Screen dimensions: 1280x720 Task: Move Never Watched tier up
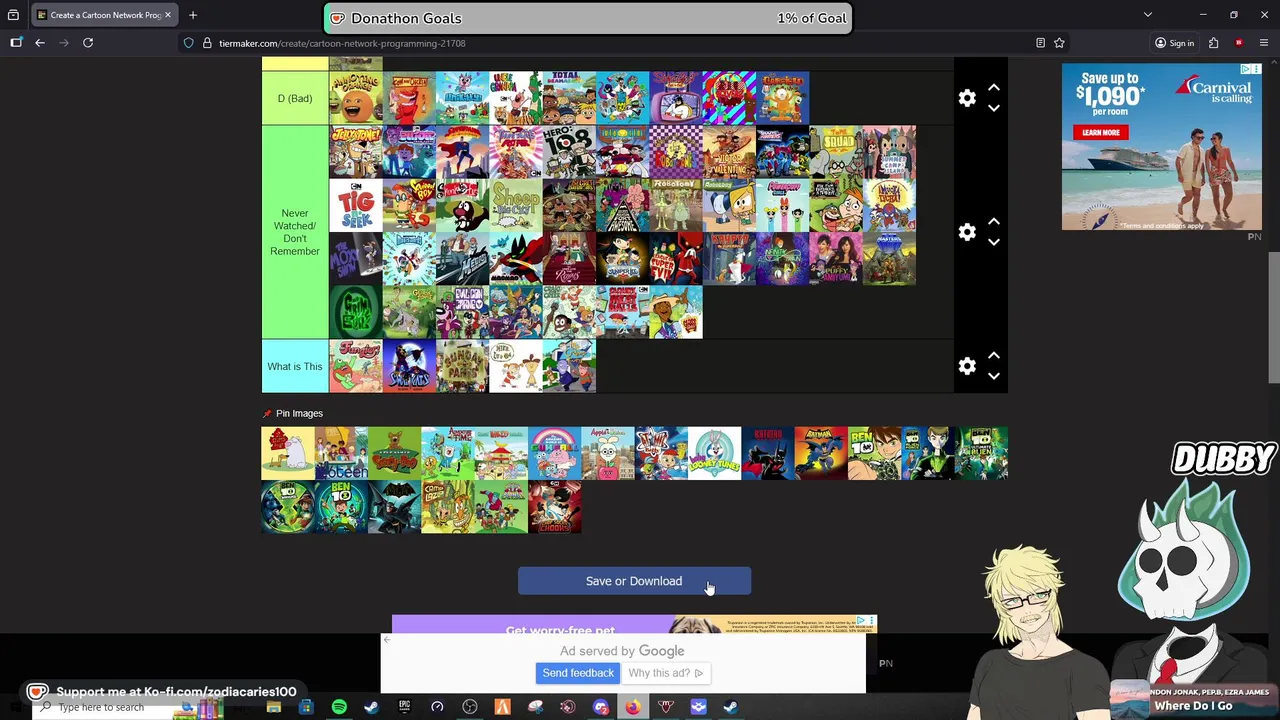click(994, 222)
